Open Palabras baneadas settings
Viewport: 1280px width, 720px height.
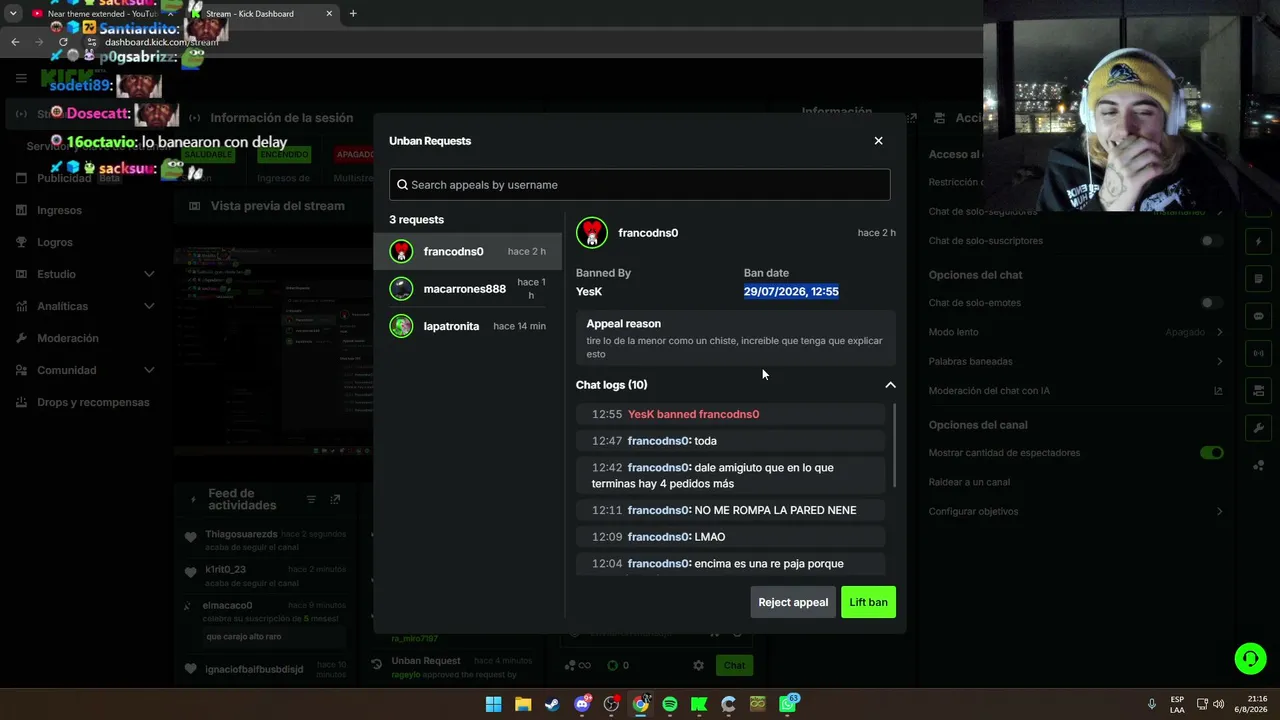1076,361
